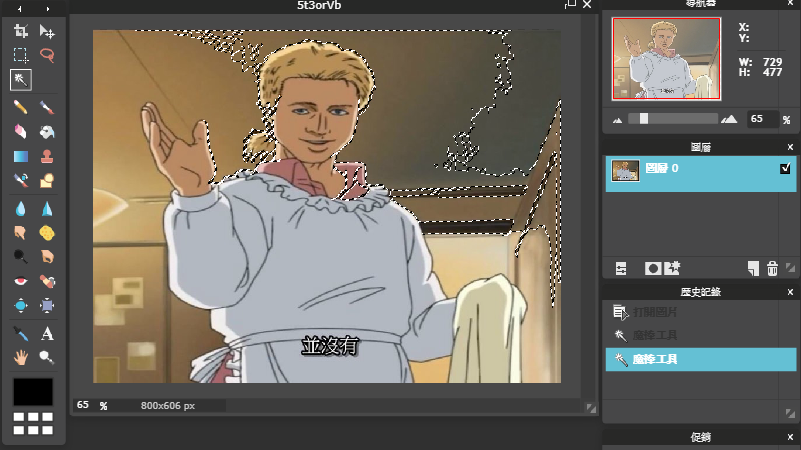801x450 pixels.
Task: Zoom out with small mountain icon
Action: pyautogui.click(x=618, y=121)
